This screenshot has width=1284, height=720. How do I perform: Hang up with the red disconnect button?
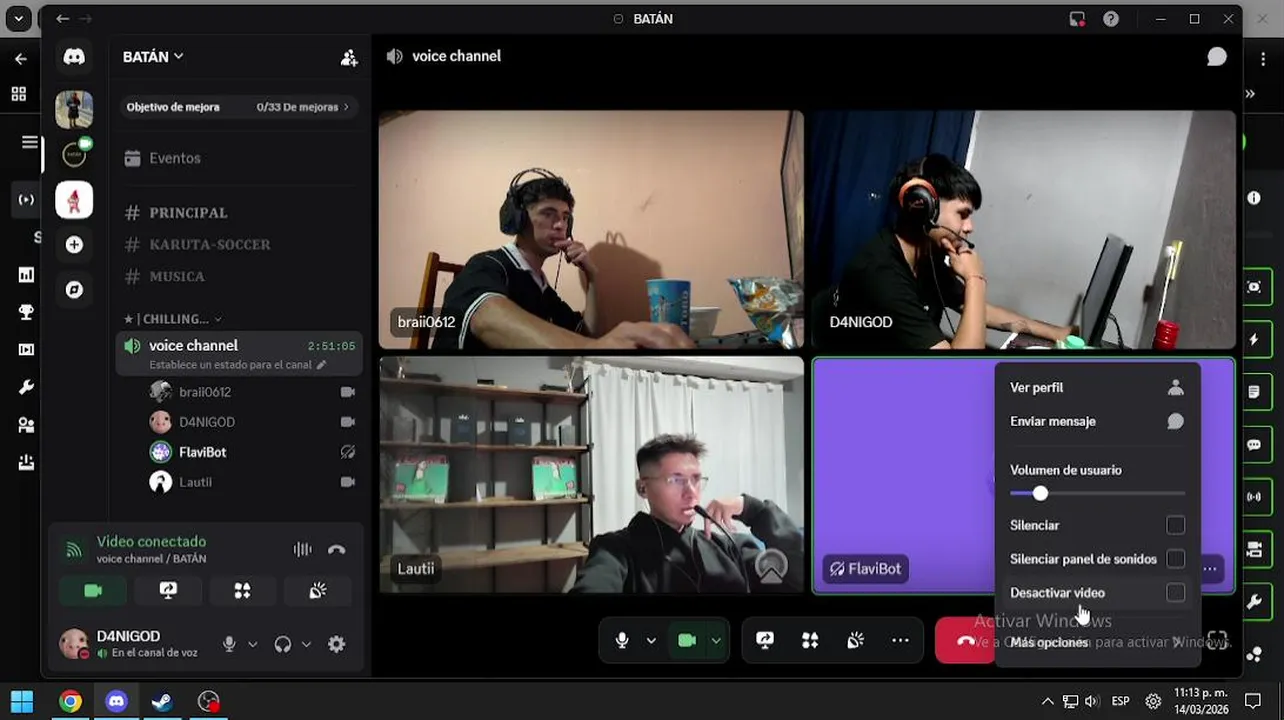tap(965, 640)
